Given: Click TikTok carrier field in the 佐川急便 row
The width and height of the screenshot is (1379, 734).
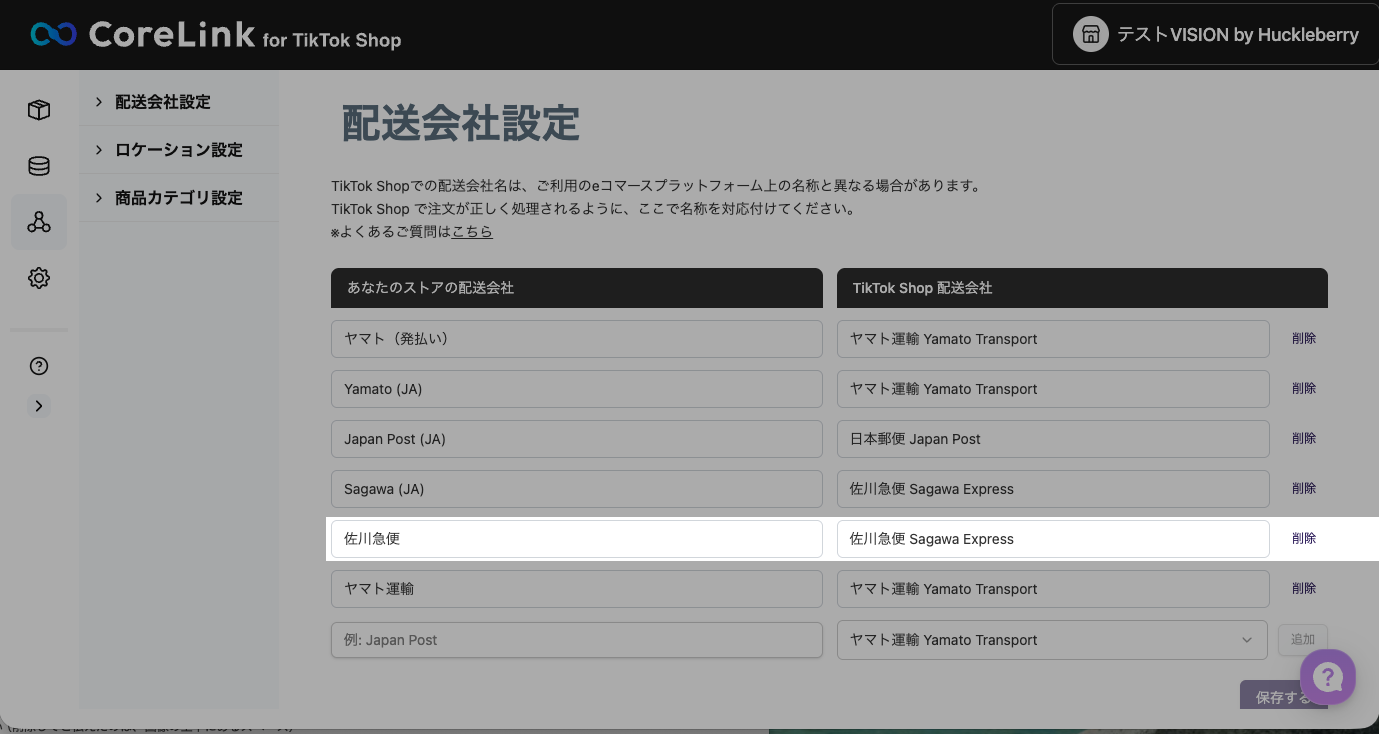Looking at the screenshot, I should tap(1053, 539).
